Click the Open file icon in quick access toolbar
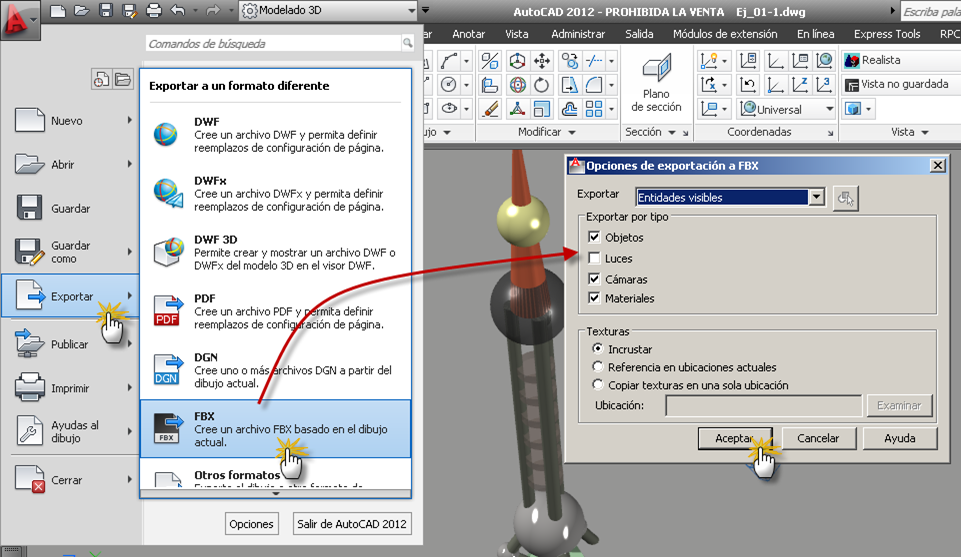 pos(81,10)
